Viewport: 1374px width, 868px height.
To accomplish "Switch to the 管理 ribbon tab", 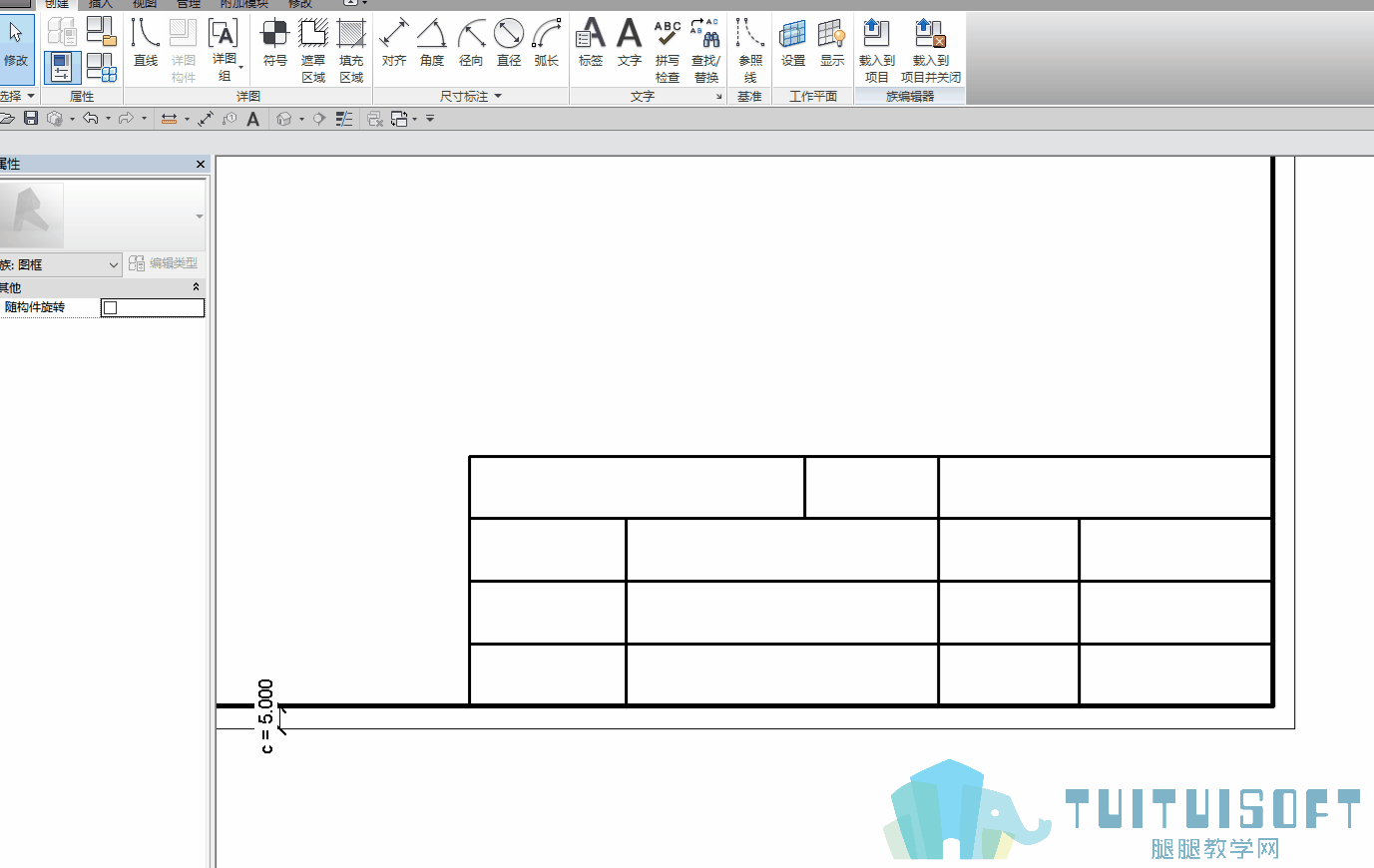I will click(x=189, y=5).
